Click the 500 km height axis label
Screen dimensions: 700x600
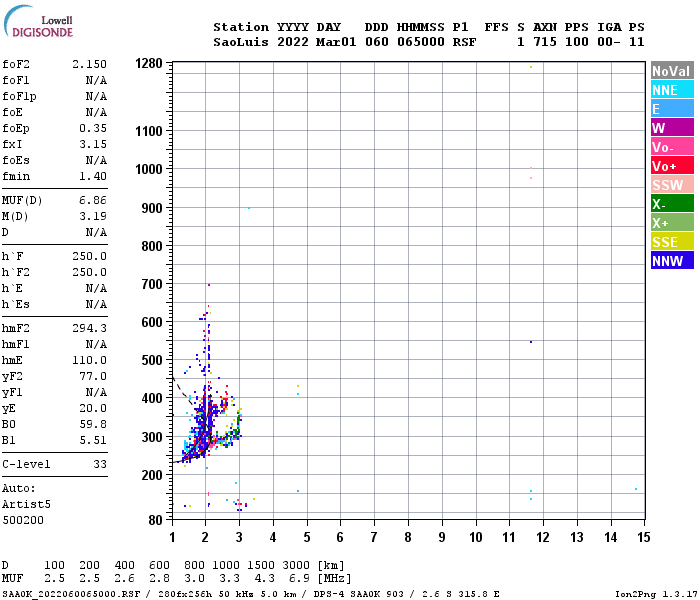(152, 360)
